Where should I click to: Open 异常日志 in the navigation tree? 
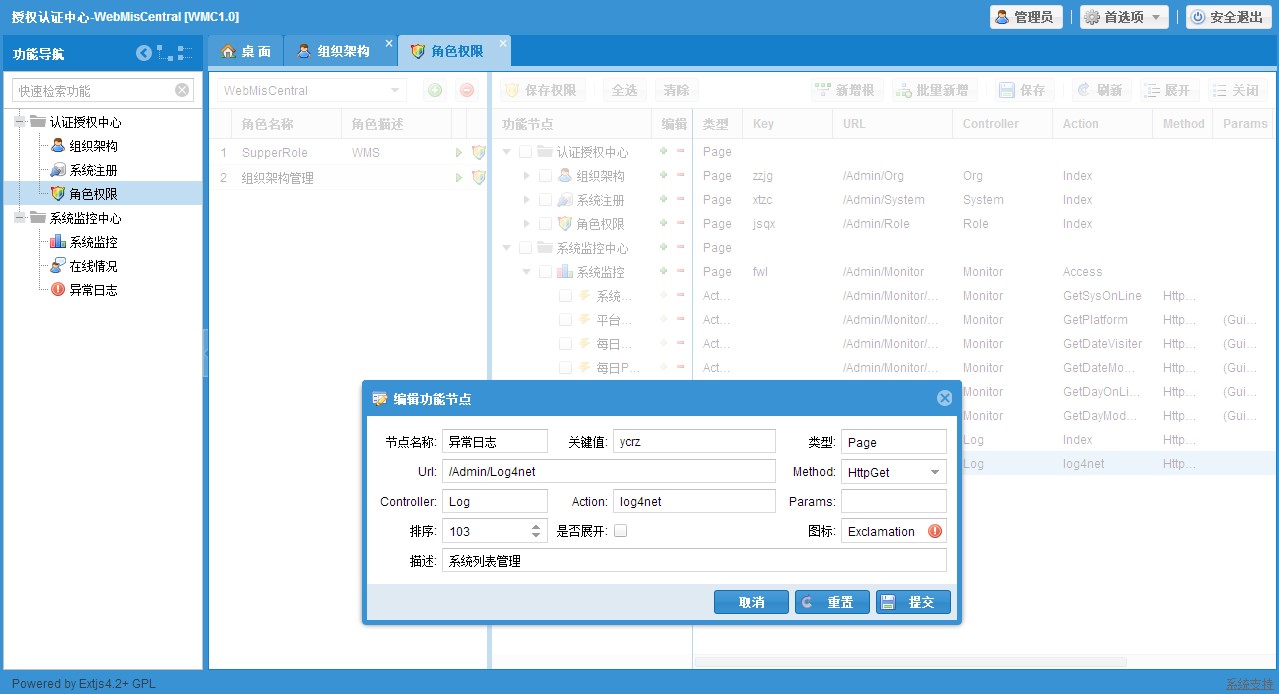point(93,290)
